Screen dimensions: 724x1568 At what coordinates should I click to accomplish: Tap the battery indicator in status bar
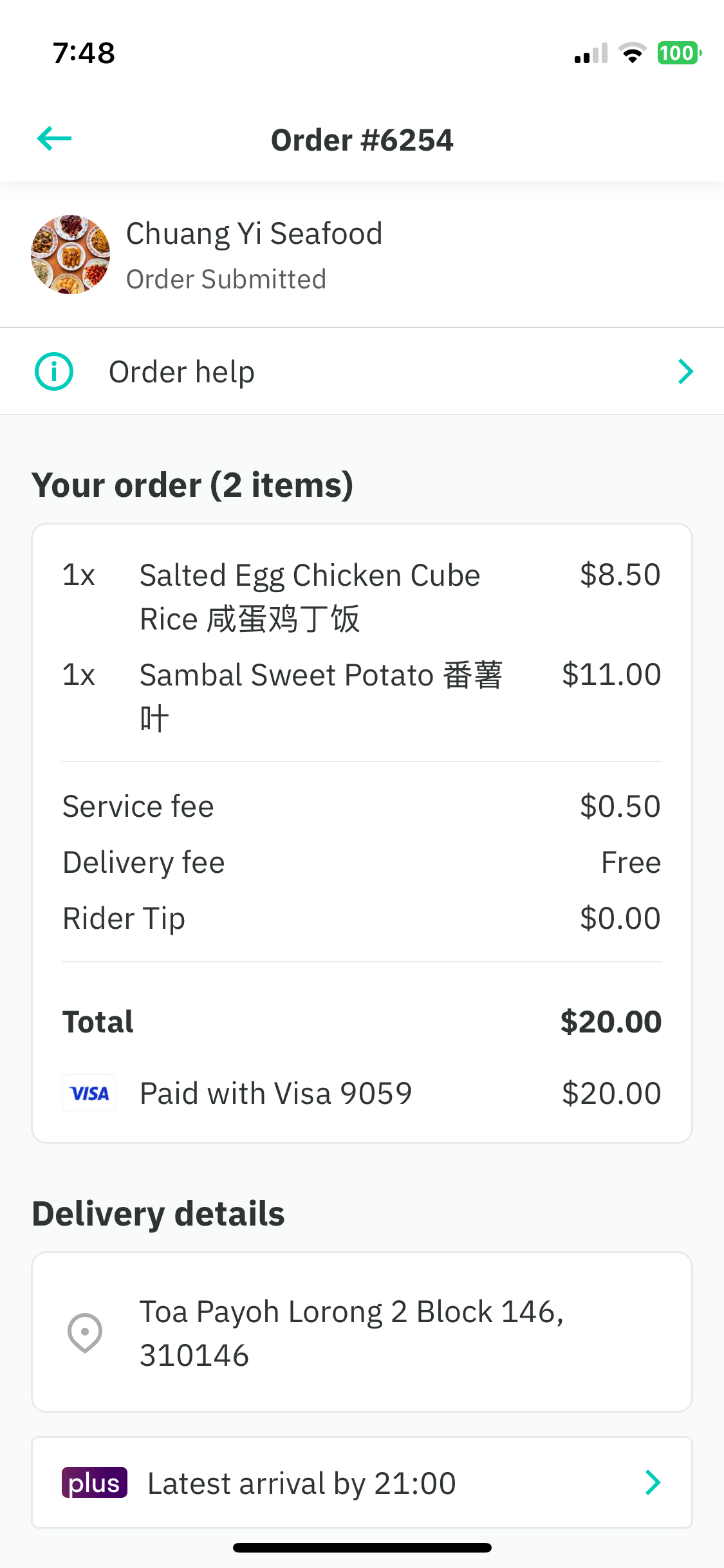point(679,53)
